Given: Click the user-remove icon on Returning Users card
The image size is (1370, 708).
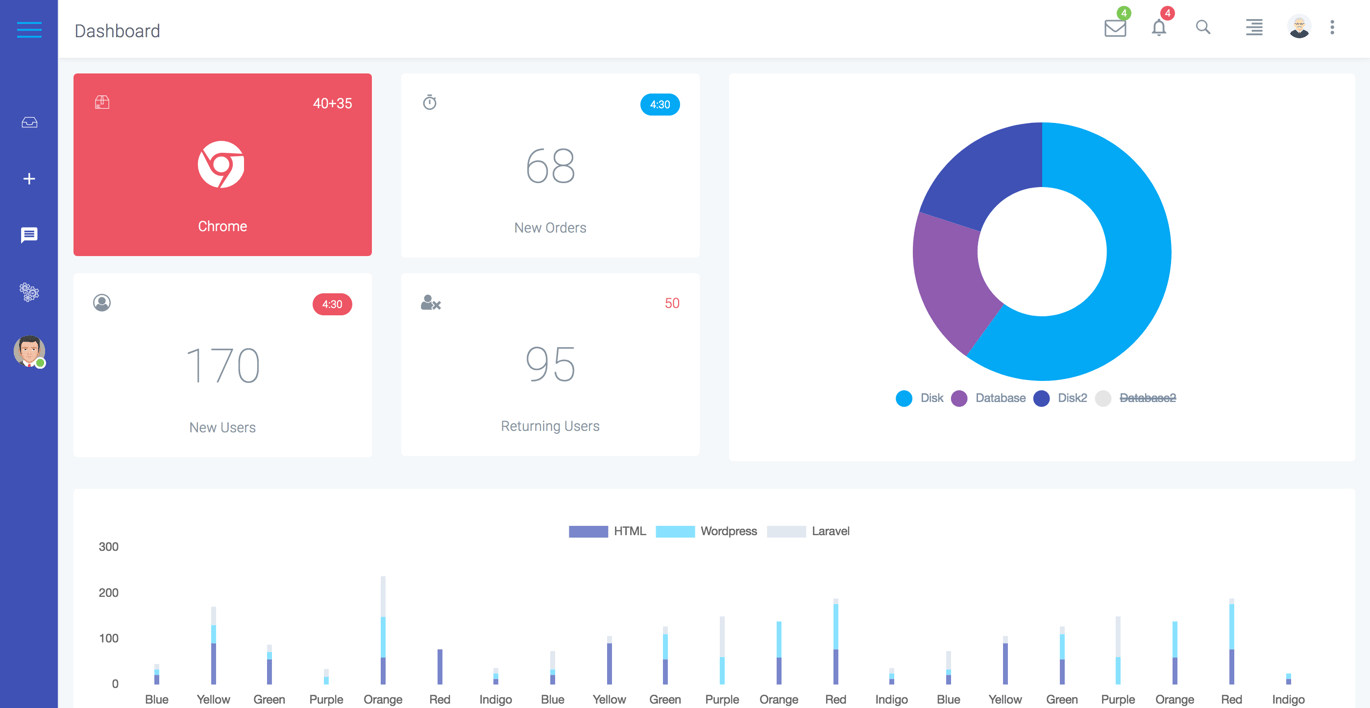Looking at the screenshot, I should coord(431,302).
